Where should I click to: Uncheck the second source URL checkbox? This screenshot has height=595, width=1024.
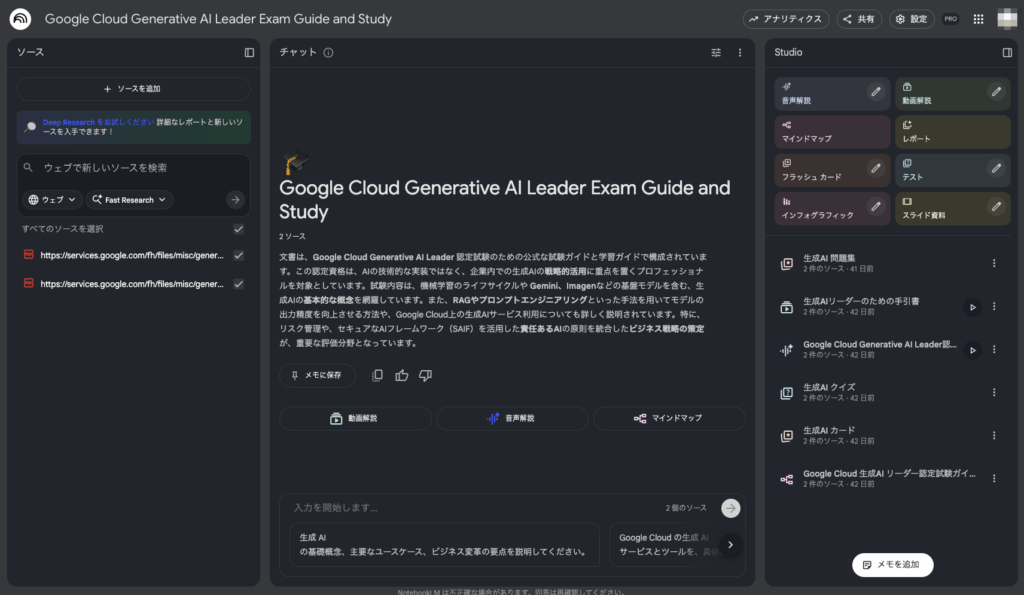238,284
